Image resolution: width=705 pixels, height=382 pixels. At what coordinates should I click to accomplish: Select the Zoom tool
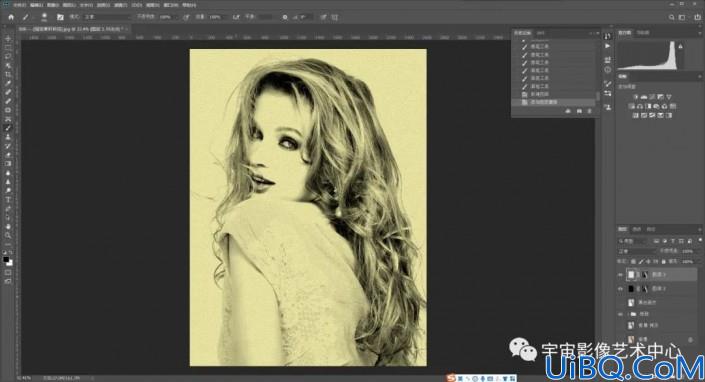pos(8,235)
